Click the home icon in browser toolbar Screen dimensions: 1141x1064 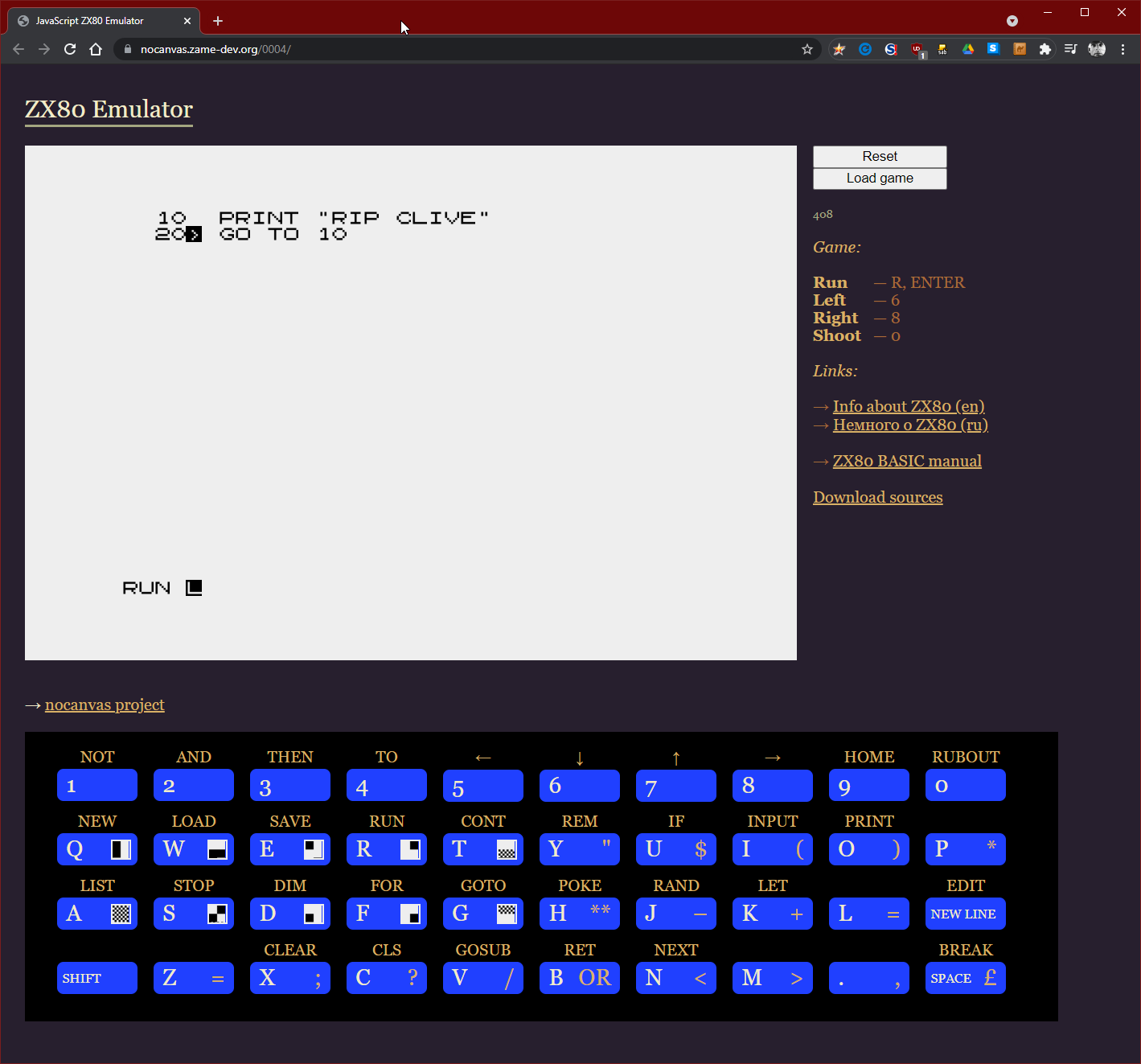point(96,49)
